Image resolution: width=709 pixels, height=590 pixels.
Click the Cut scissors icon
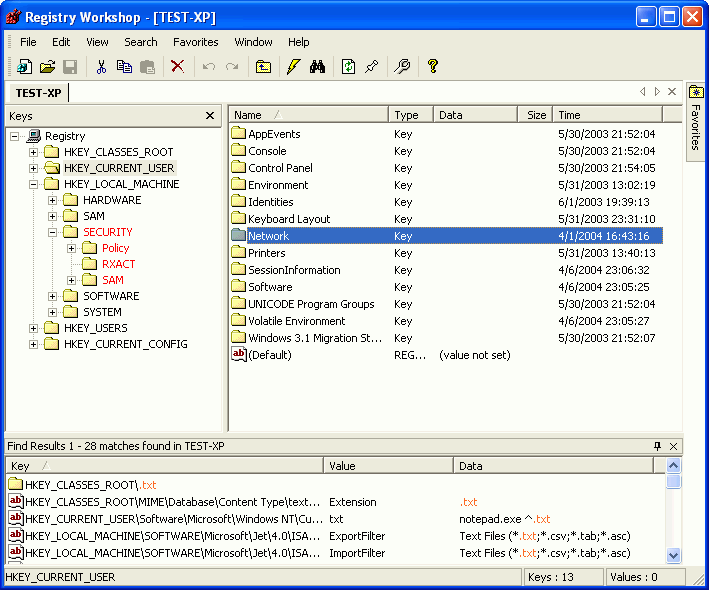click(101, 67)
